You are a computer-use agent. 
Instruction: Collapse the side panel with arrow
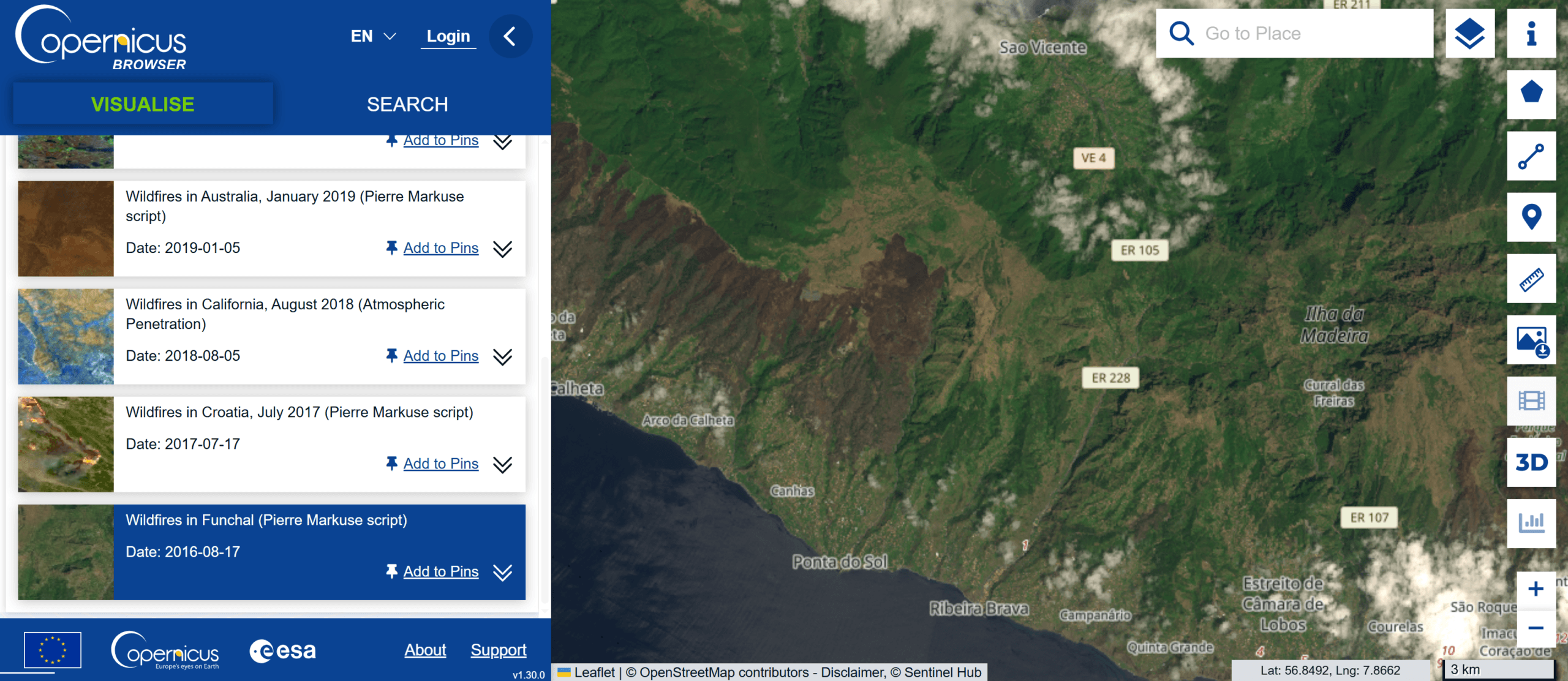(510, 36)
